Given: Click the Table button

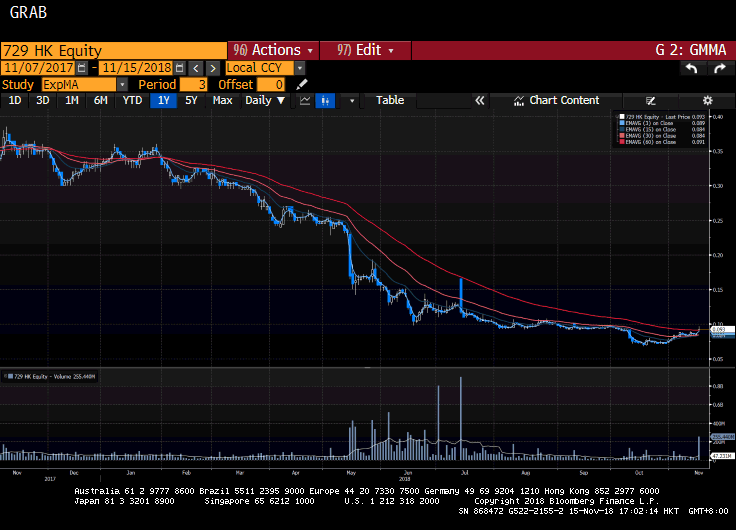Looking at the screenshot, I should click(x=390, y=100).
